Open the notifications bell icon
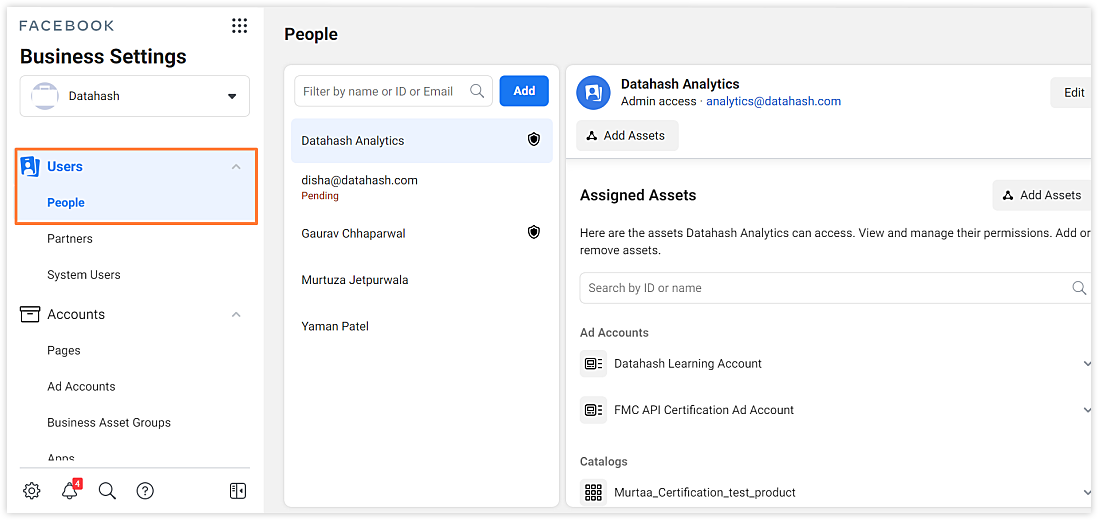Viewport: 1098px width, 520px height. [70, 490]
